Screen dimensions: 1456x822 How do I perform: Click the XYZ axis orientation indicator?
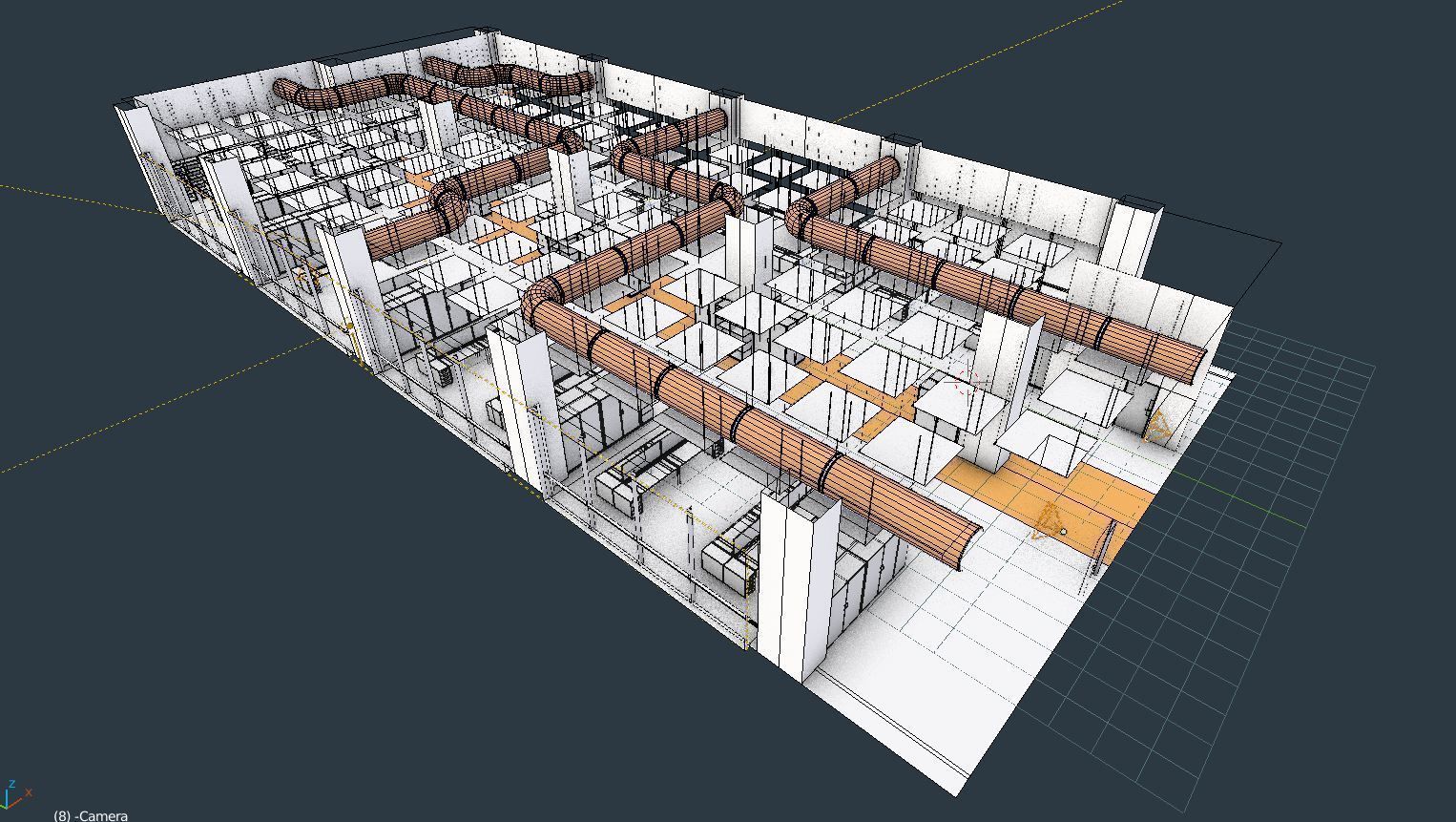coord(16,796)
